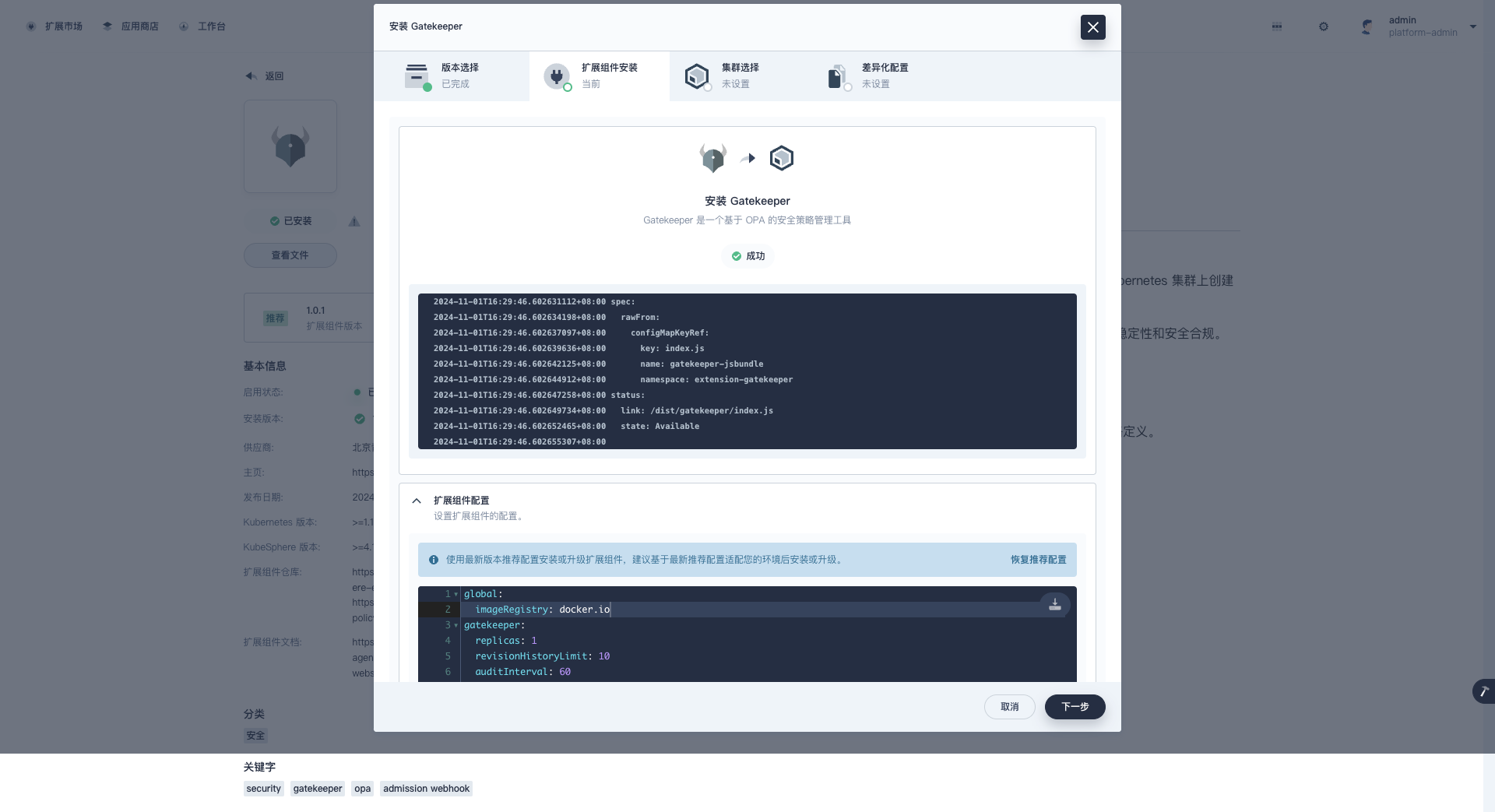
Task: Select the 版本选择 step tab
Action: [452, 76]
